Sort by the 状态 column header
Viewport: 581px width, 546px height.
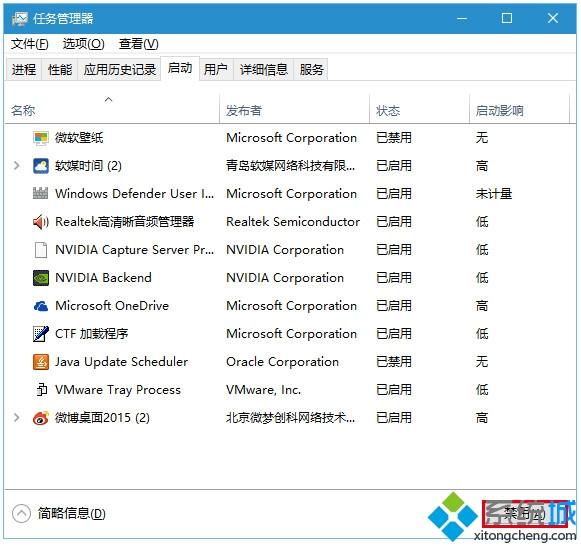coord(419,109)
